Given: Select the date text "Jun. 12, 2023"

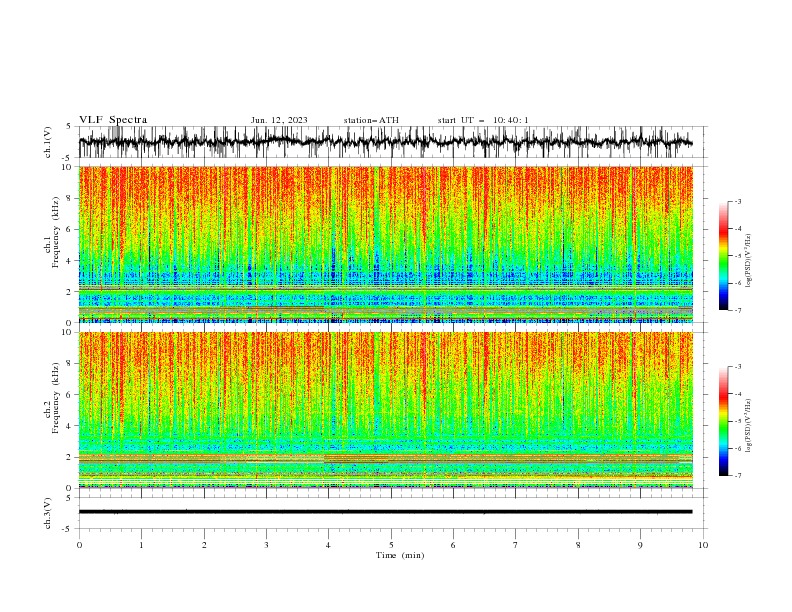Looking at the screenshot, I should click(279, 120).
